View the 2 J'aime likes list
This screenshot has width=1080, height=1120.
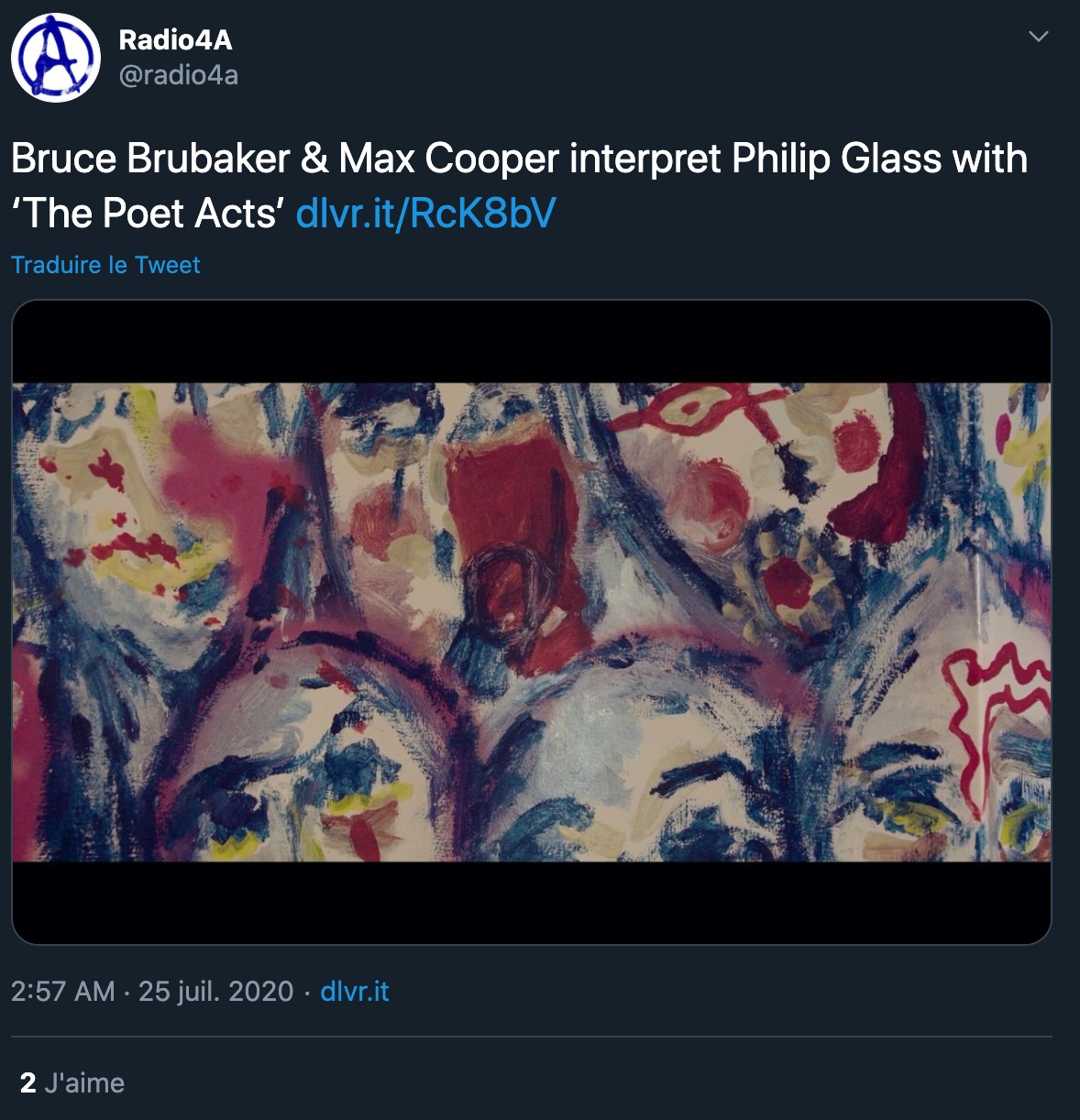pyautogui.click(x=72, y=1083)
